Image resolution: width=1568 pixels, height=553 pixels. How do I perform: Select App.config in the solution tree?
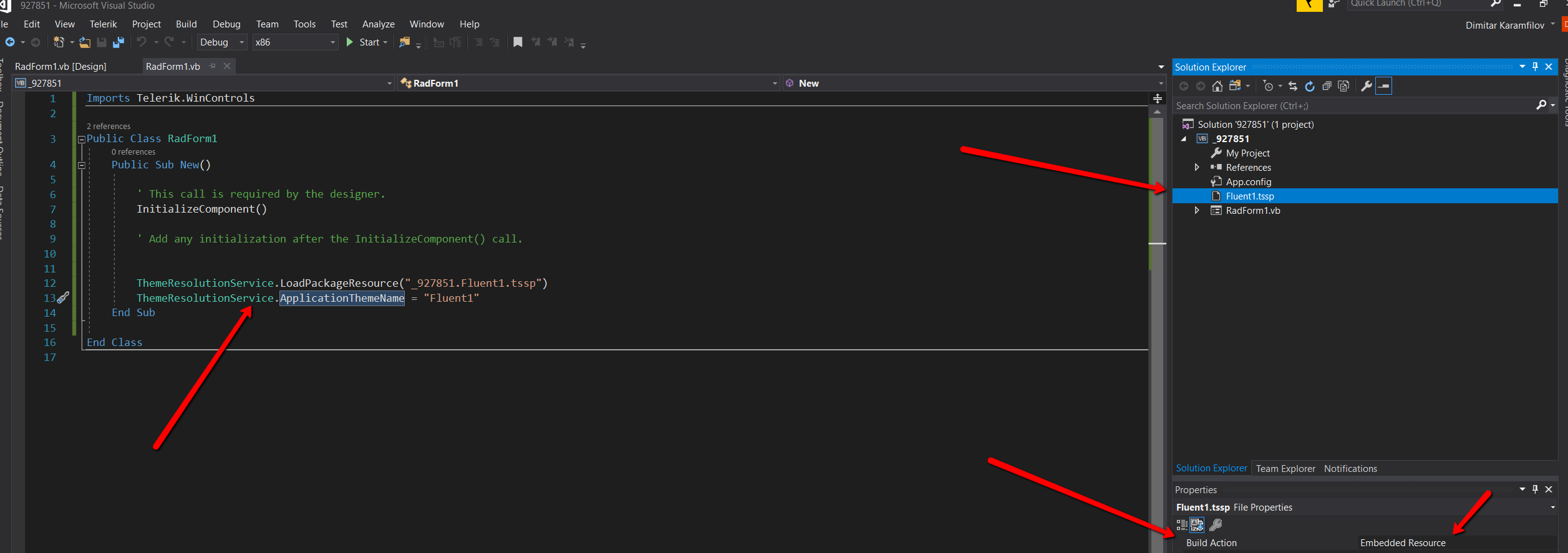(1248, 182)
